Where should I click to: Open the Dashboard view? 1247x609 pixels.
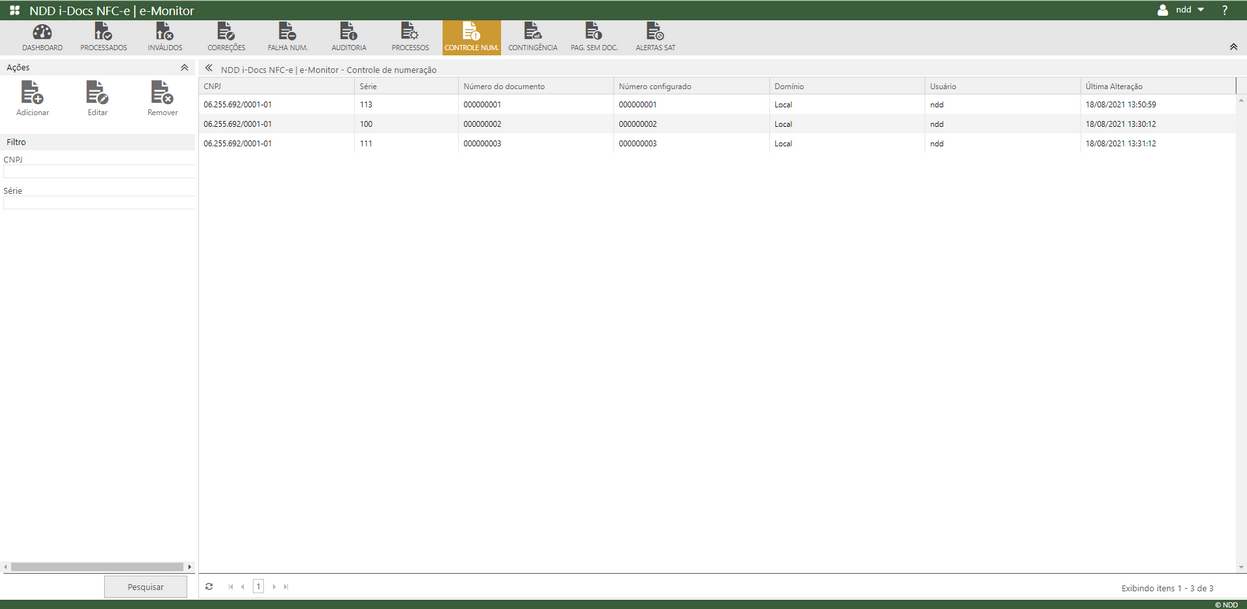[42, 36]
